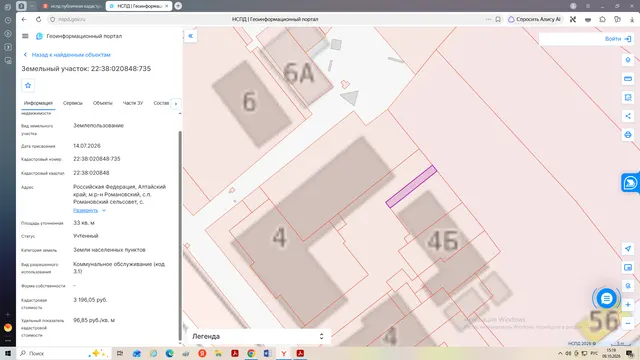Click the cadastral quarter value 22:38:020848
Screen dimensions: 640x360
[91, 173]
